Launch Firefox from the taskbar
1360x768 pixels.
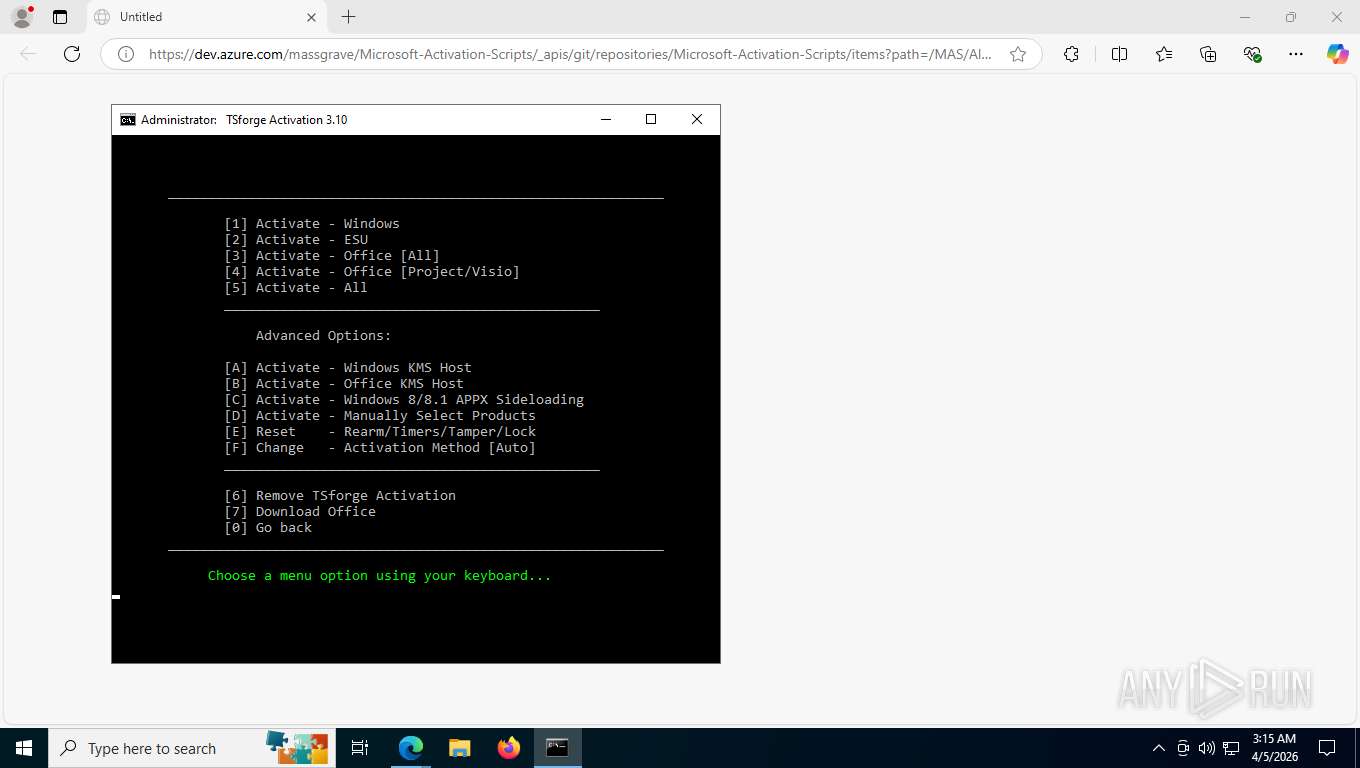coord(509,748)
